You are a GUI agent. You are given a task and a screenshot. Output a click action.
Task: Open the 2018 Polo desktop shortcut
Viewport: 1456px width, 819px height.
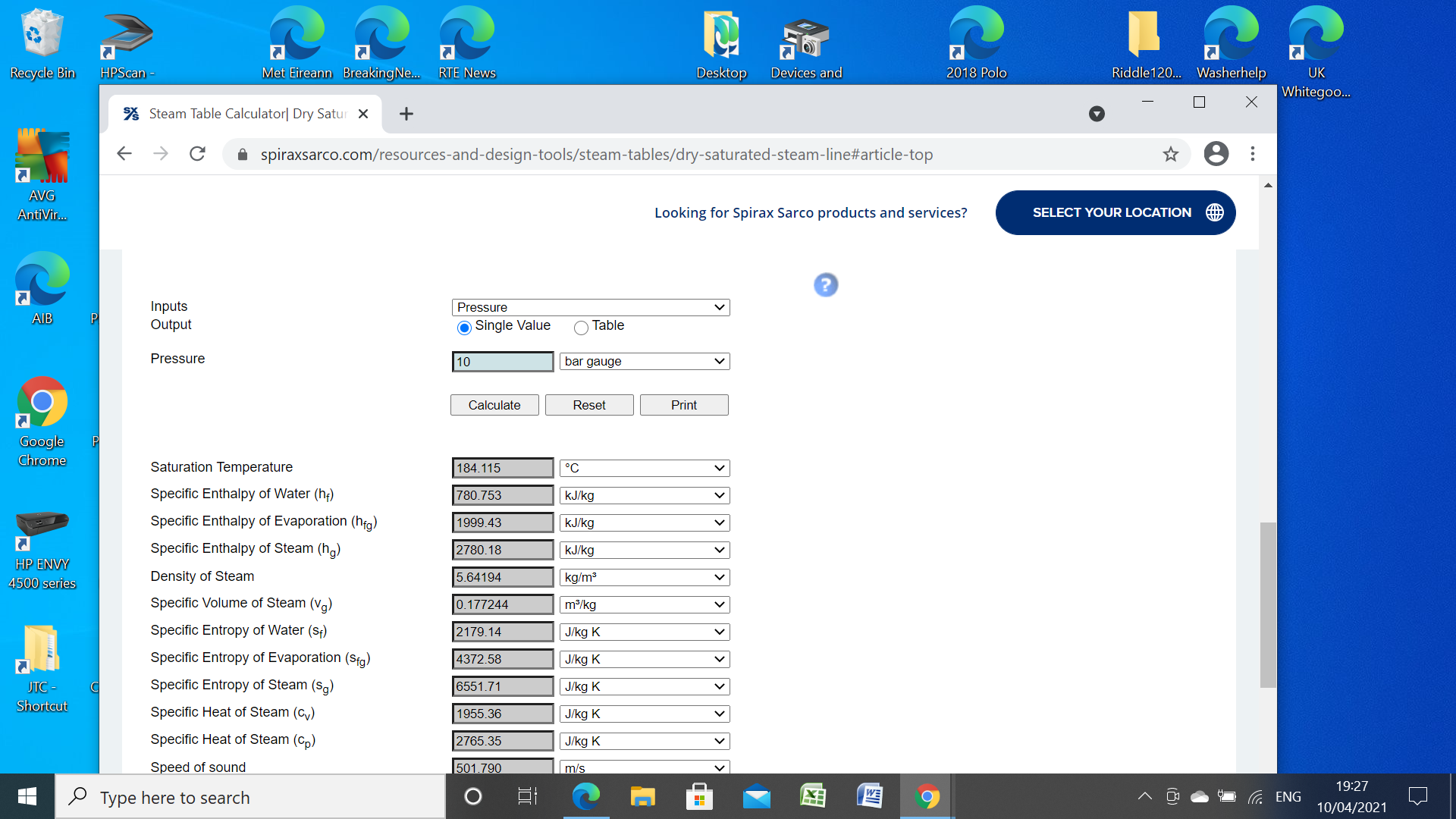click(977, 44)
